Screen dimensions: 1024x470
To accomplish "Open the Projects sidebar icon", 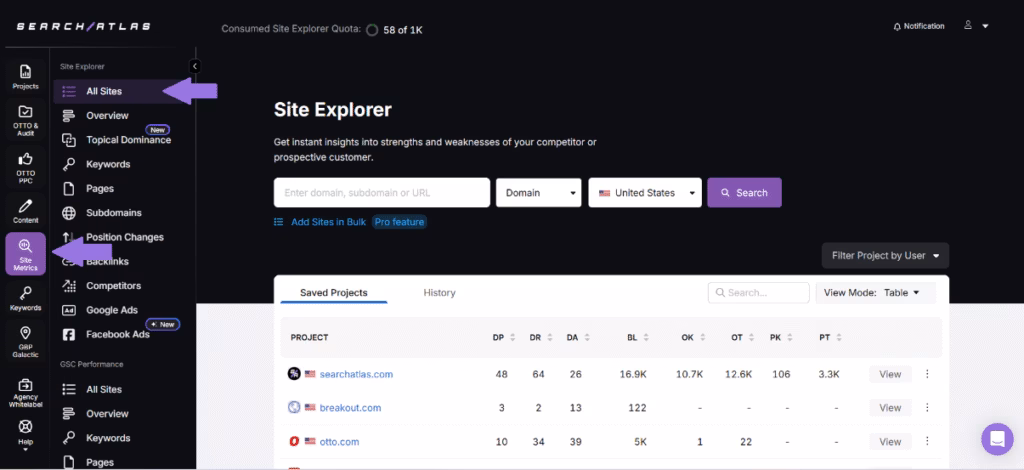I will [25, 76].
